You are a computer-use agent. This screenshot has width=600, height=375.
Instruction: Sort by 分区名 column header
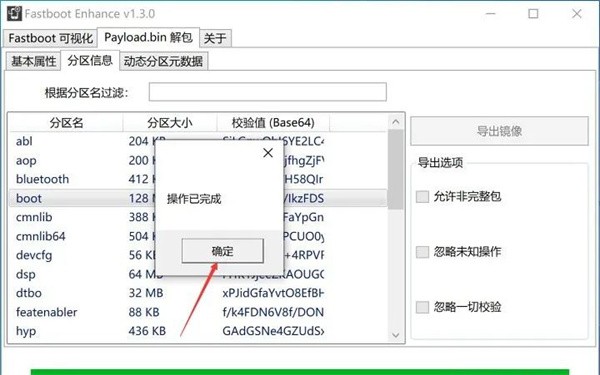point(66,123)
